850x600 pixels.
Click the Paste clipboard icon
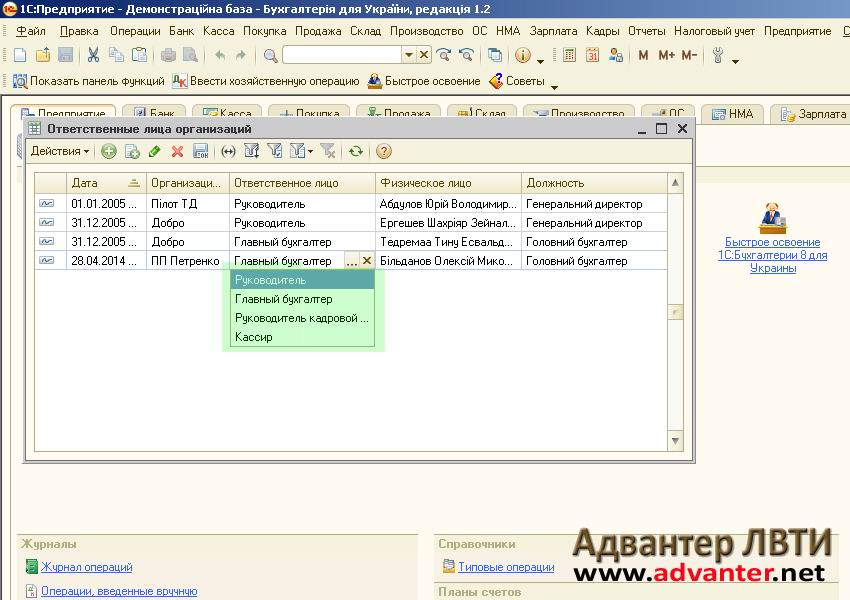tap(139, 55)
